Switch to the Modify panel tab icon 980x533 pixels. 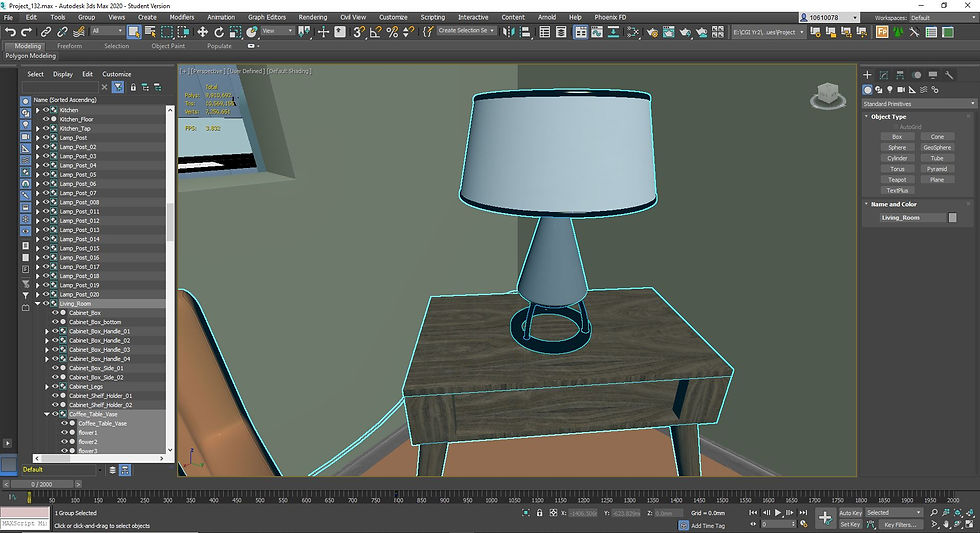[x=884, y=75]
